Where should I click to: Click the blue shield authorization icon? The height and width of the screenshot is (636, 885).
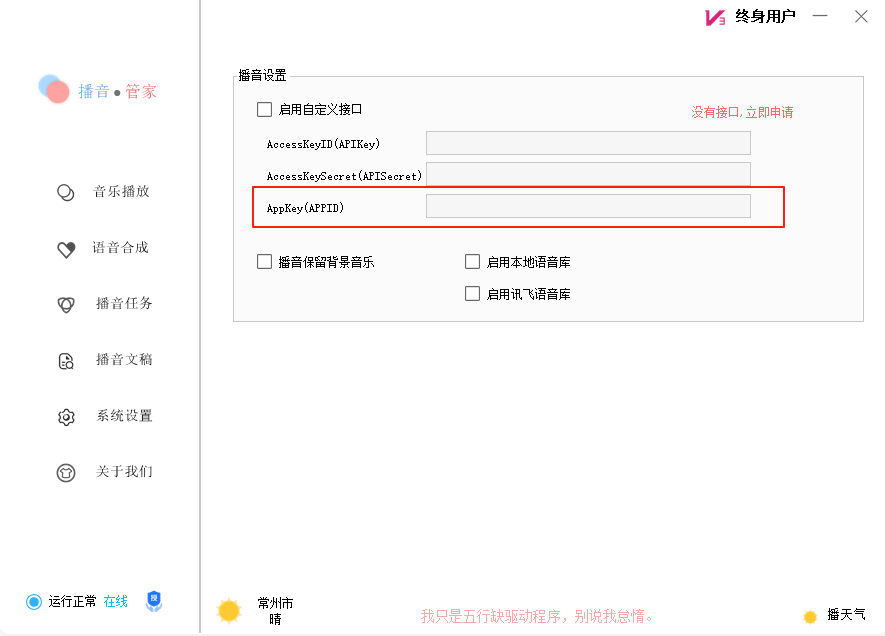pos(154,601)
